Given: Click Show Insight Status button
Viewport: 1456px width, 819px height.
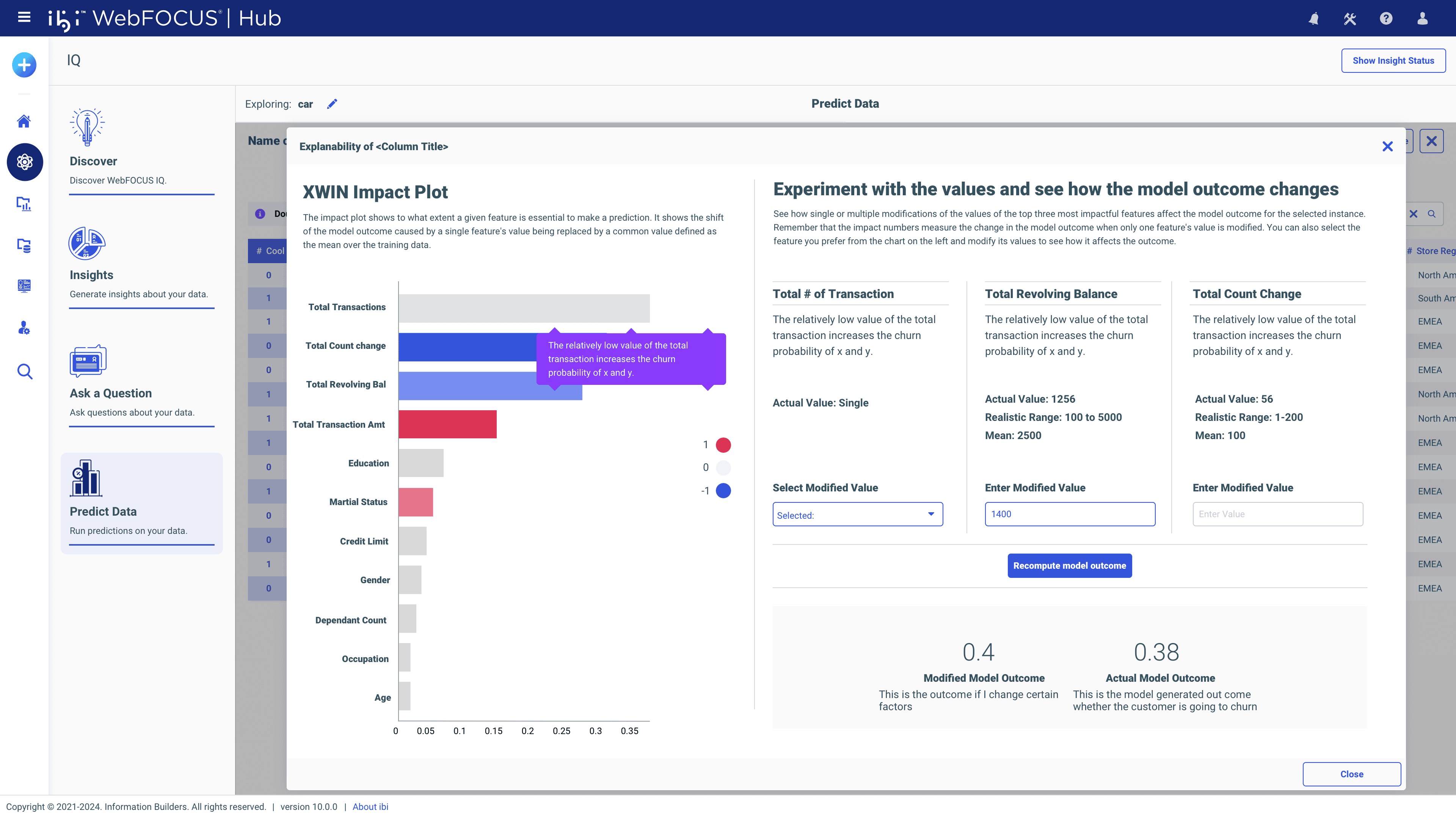Looking at the screenshot, I should [1393, 61].
